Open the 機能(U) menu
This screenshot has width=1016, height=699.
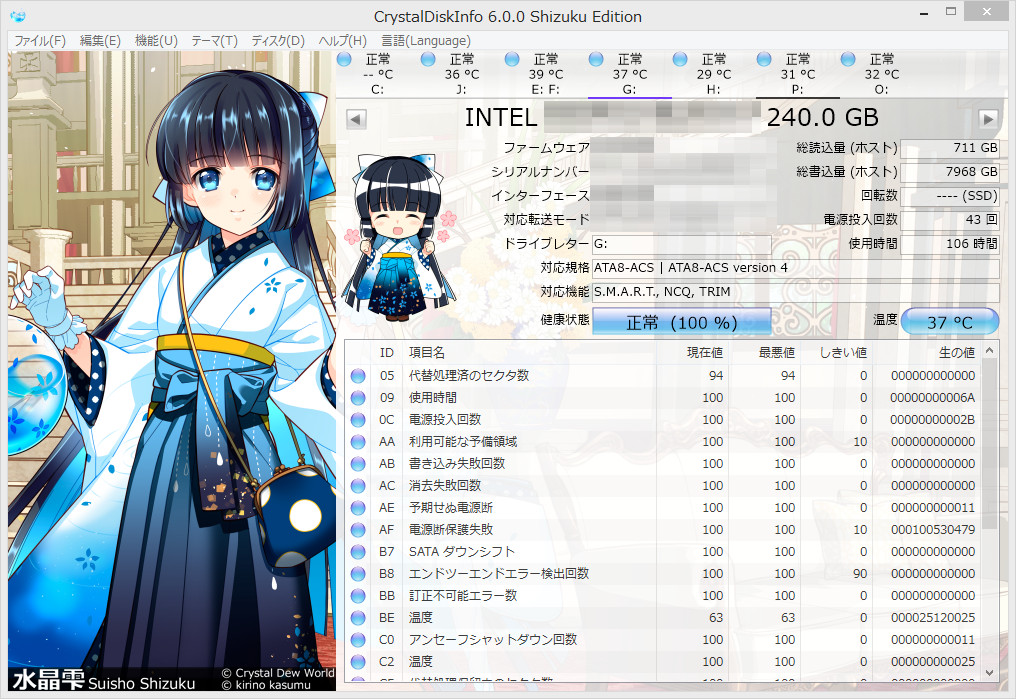(156, 41)
